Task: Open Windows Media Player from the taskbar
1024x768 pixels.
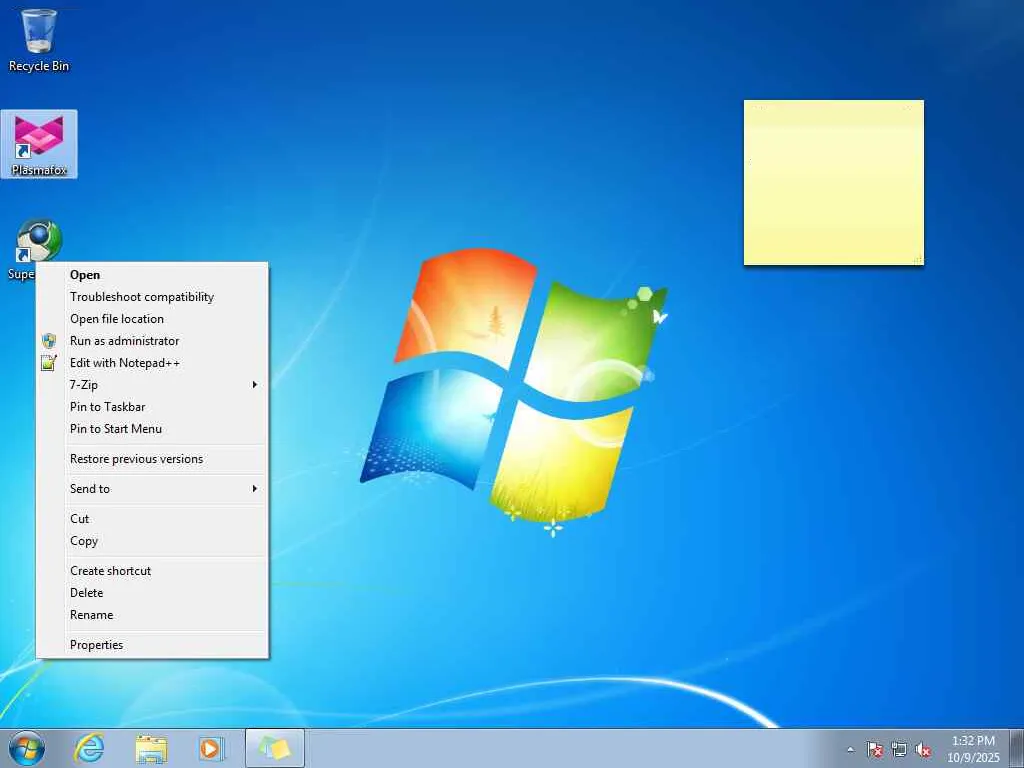Action: [x=211, y=748]
